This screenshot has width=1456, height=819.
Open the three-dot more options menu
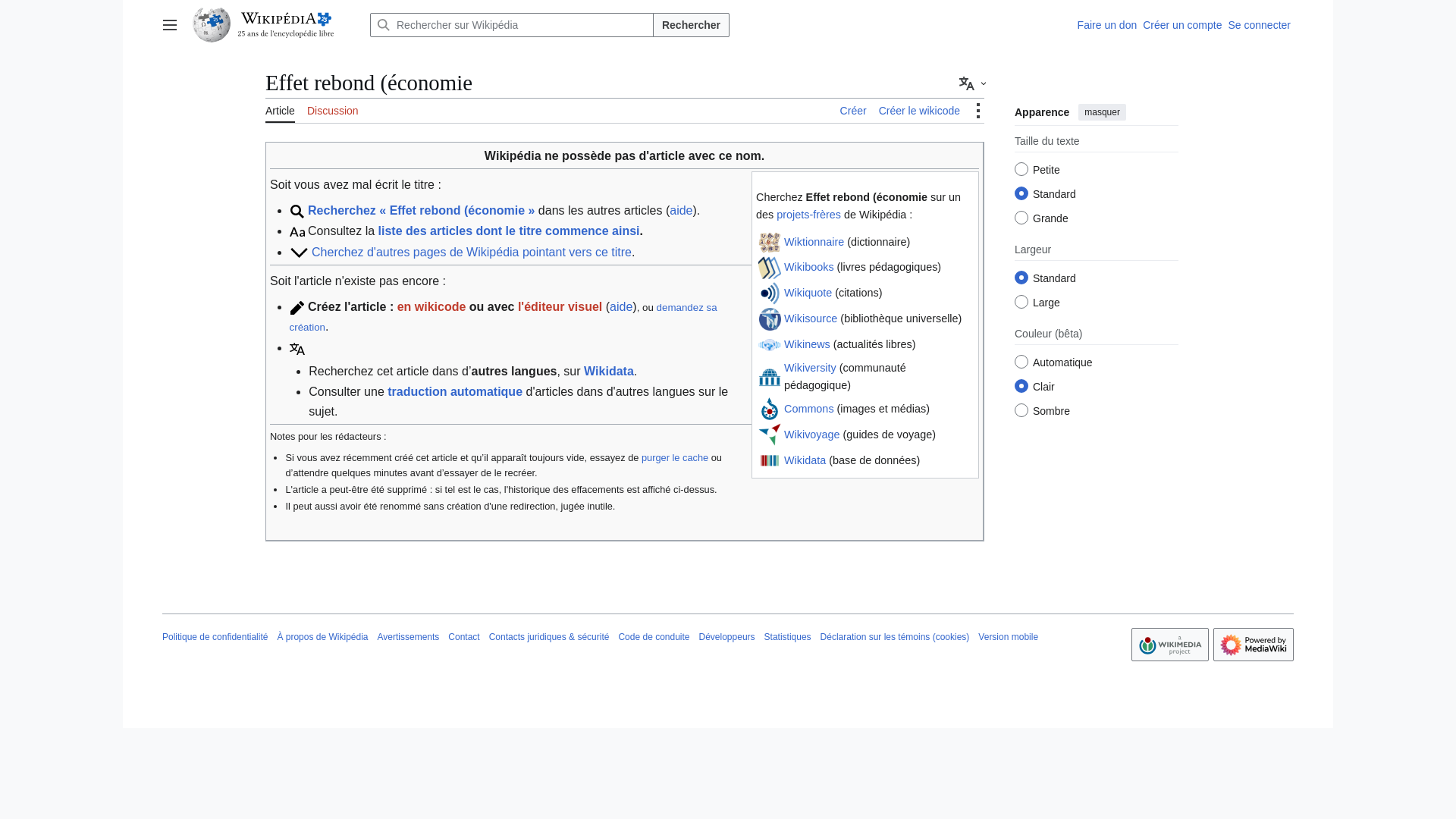978,111
